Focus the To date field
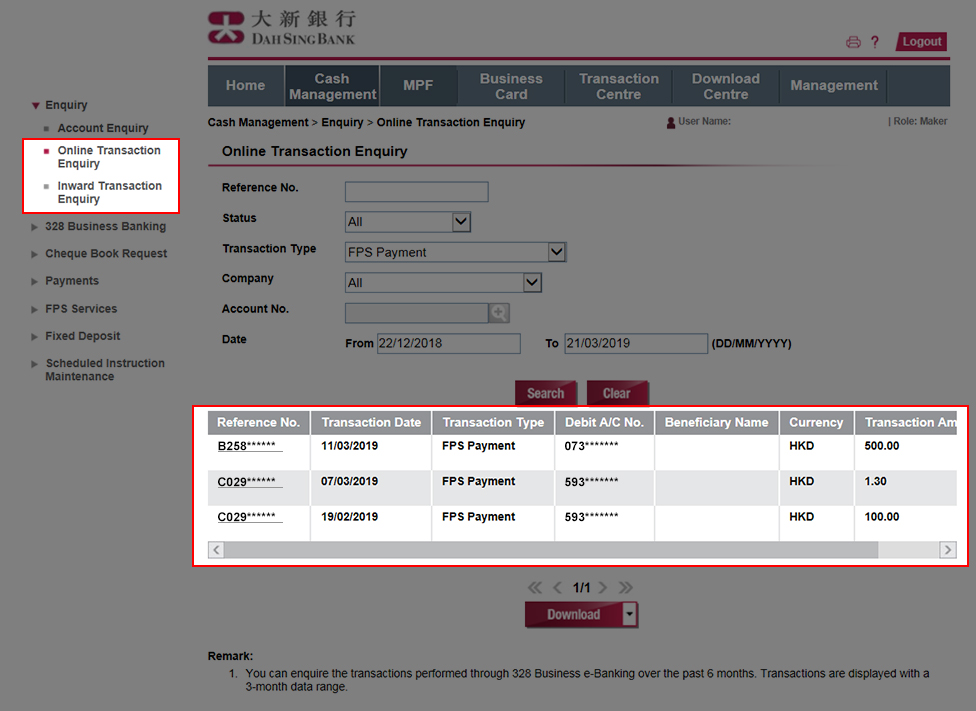The image size is (976, 711). pos(636,343)
